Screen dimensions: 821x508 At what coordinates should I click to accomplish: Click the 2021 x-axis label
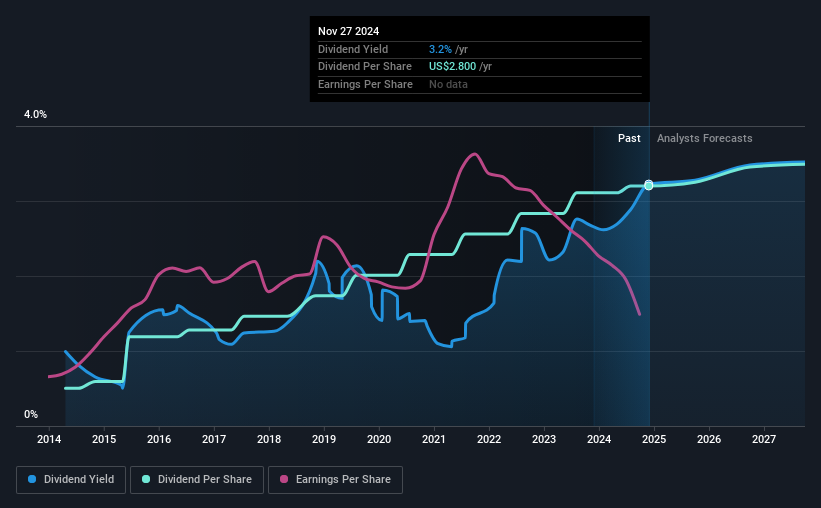tap(434, 439)
